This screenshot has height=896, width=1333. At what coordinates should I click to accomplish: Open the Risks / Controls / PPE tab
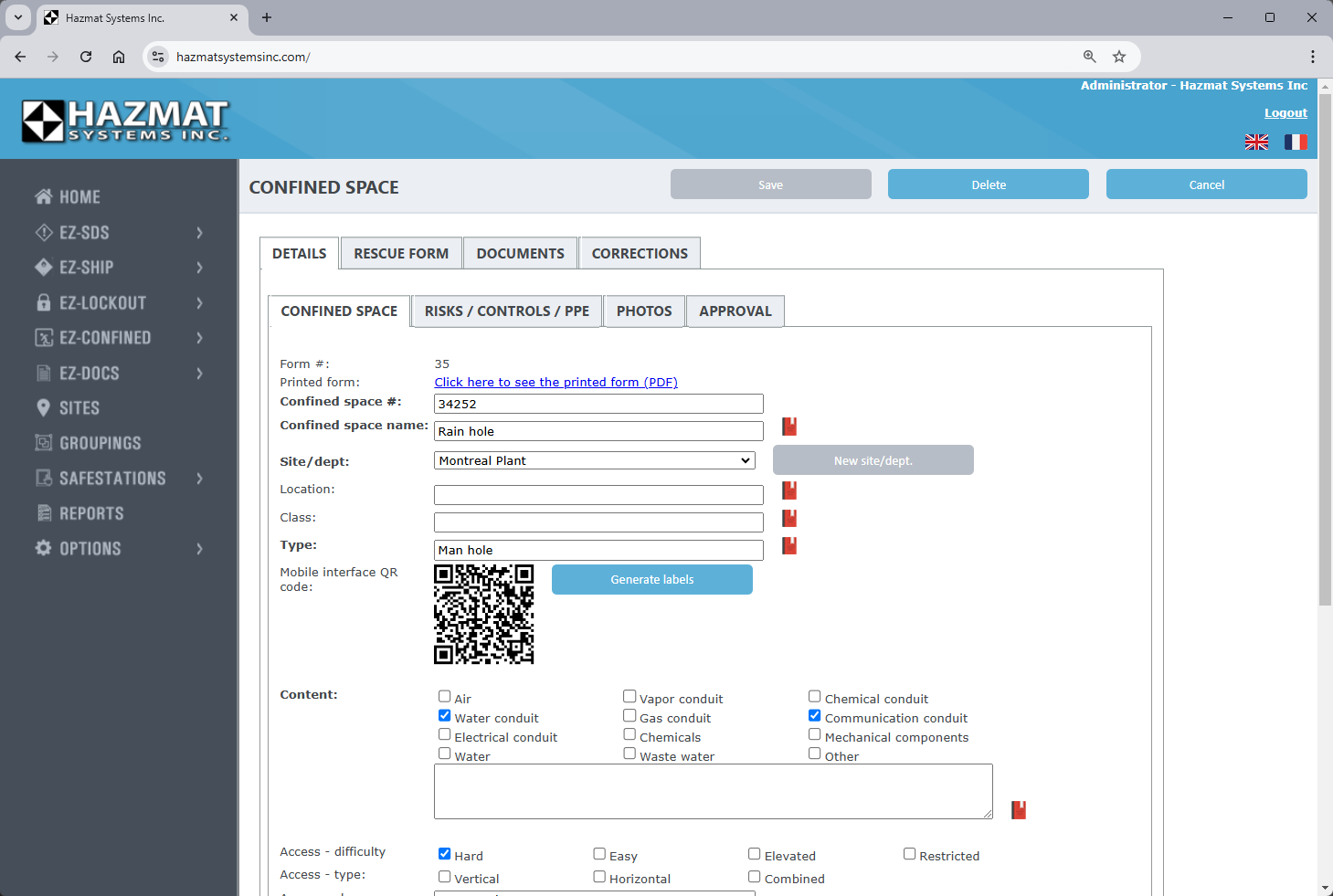(506, 311)
